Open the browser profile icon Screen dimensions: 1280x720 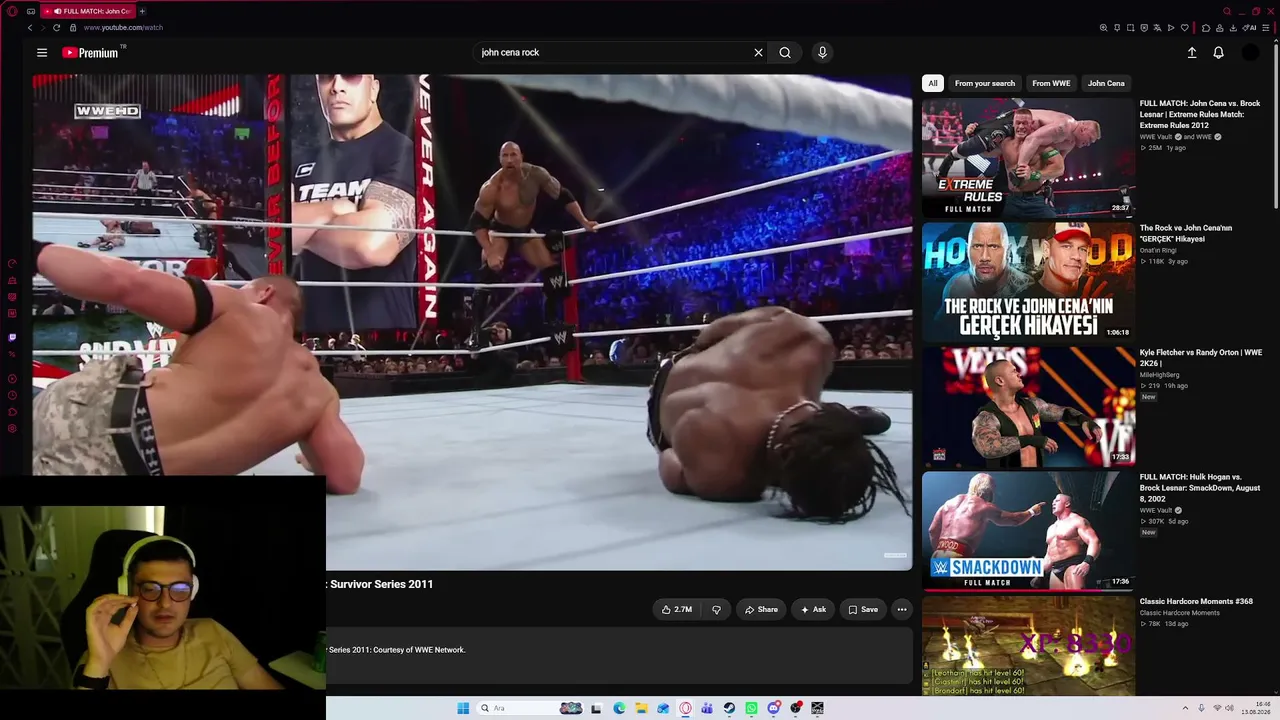(1220, 28)
